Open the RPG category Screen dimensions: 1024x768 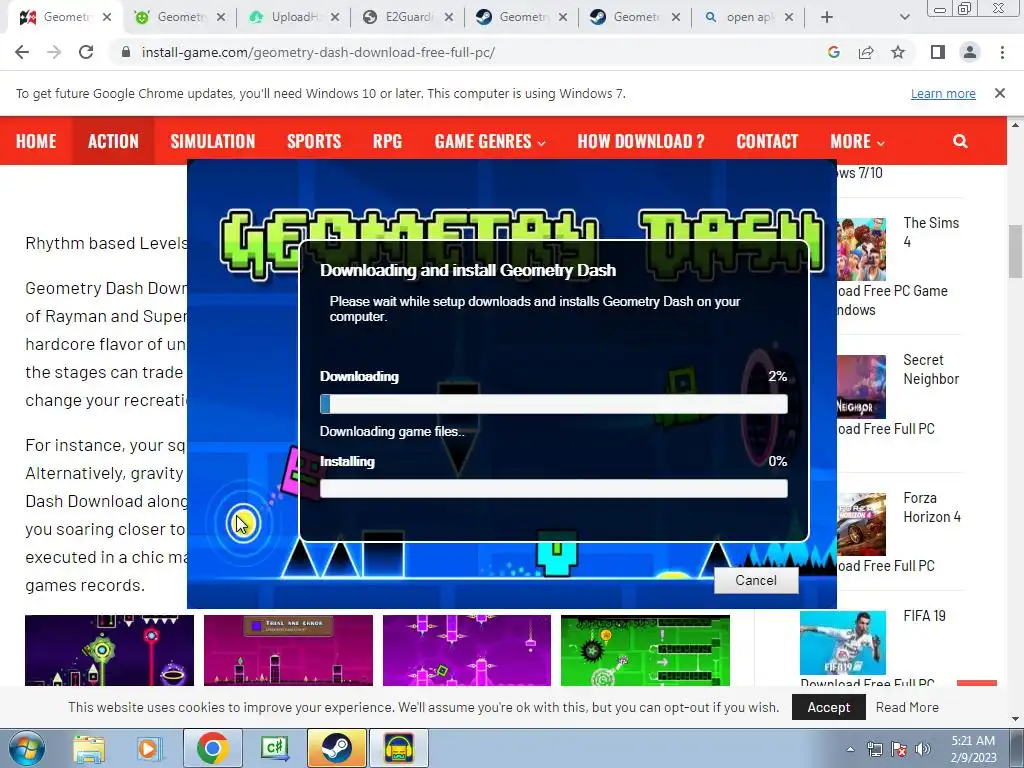[x=387, y=141]
